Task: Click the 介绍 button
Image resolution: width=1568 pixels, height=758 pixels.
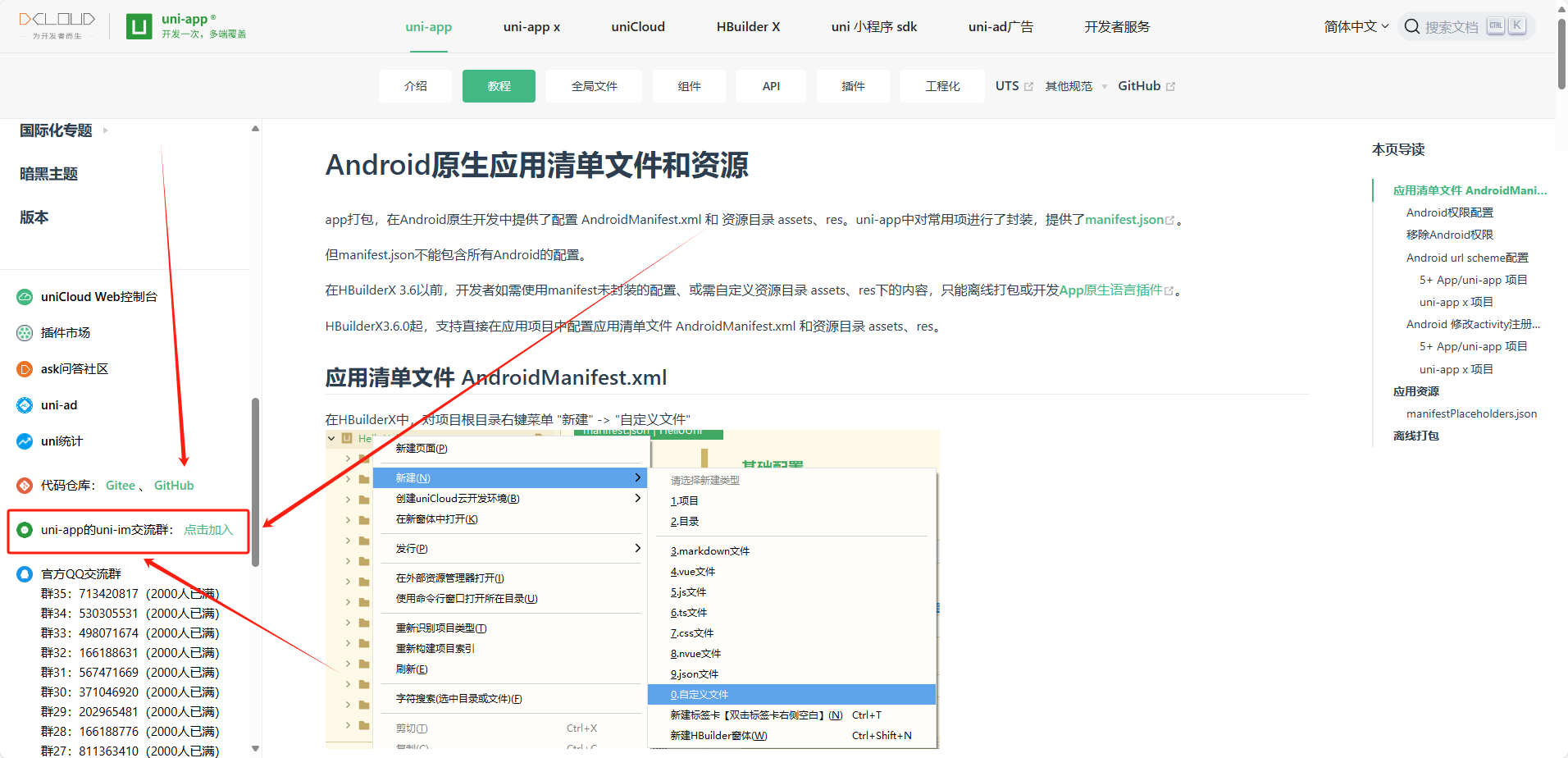Action: [x=415, y=86]
